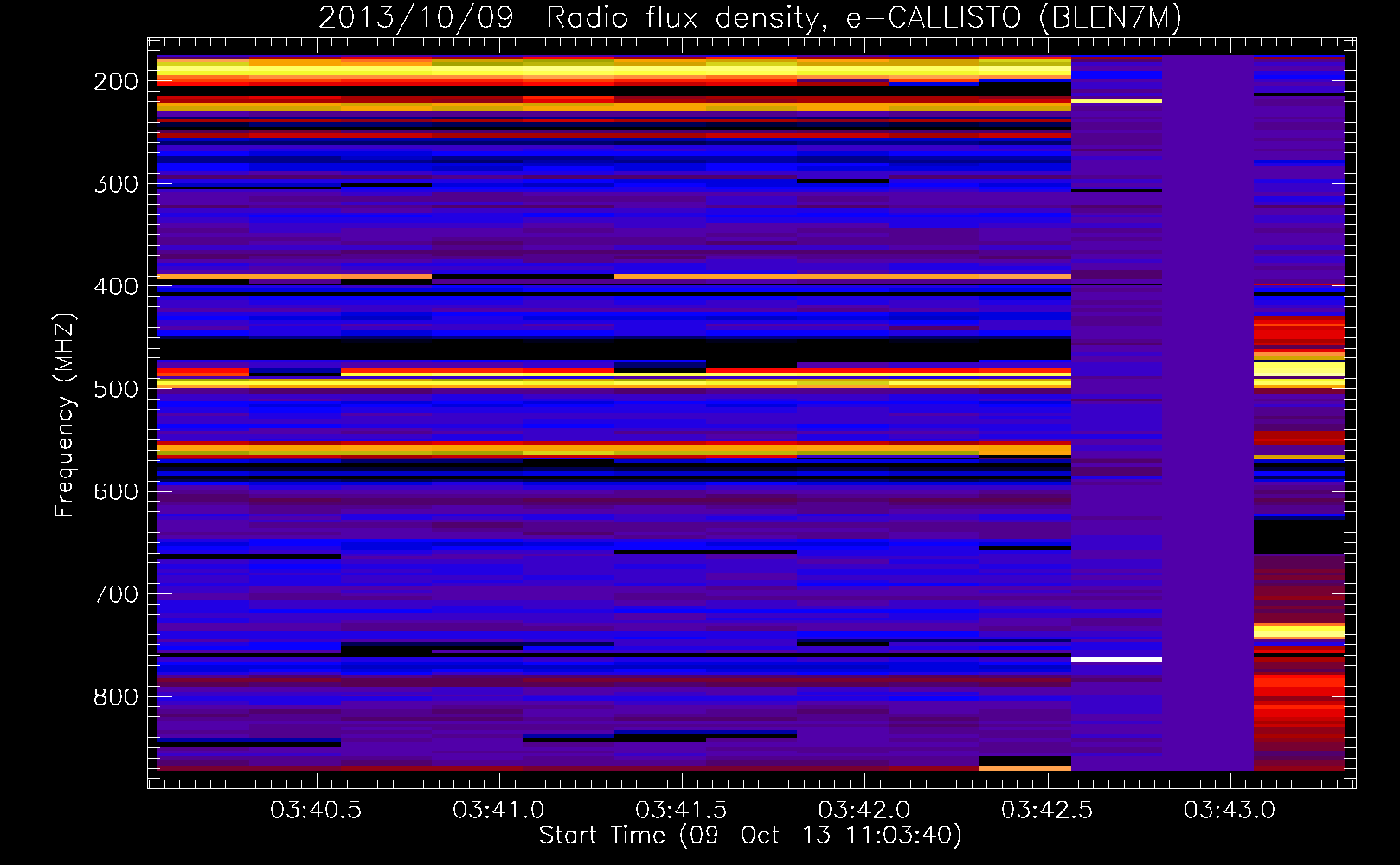Click the 03:43.0 time tick label

tap(1230, 811)
